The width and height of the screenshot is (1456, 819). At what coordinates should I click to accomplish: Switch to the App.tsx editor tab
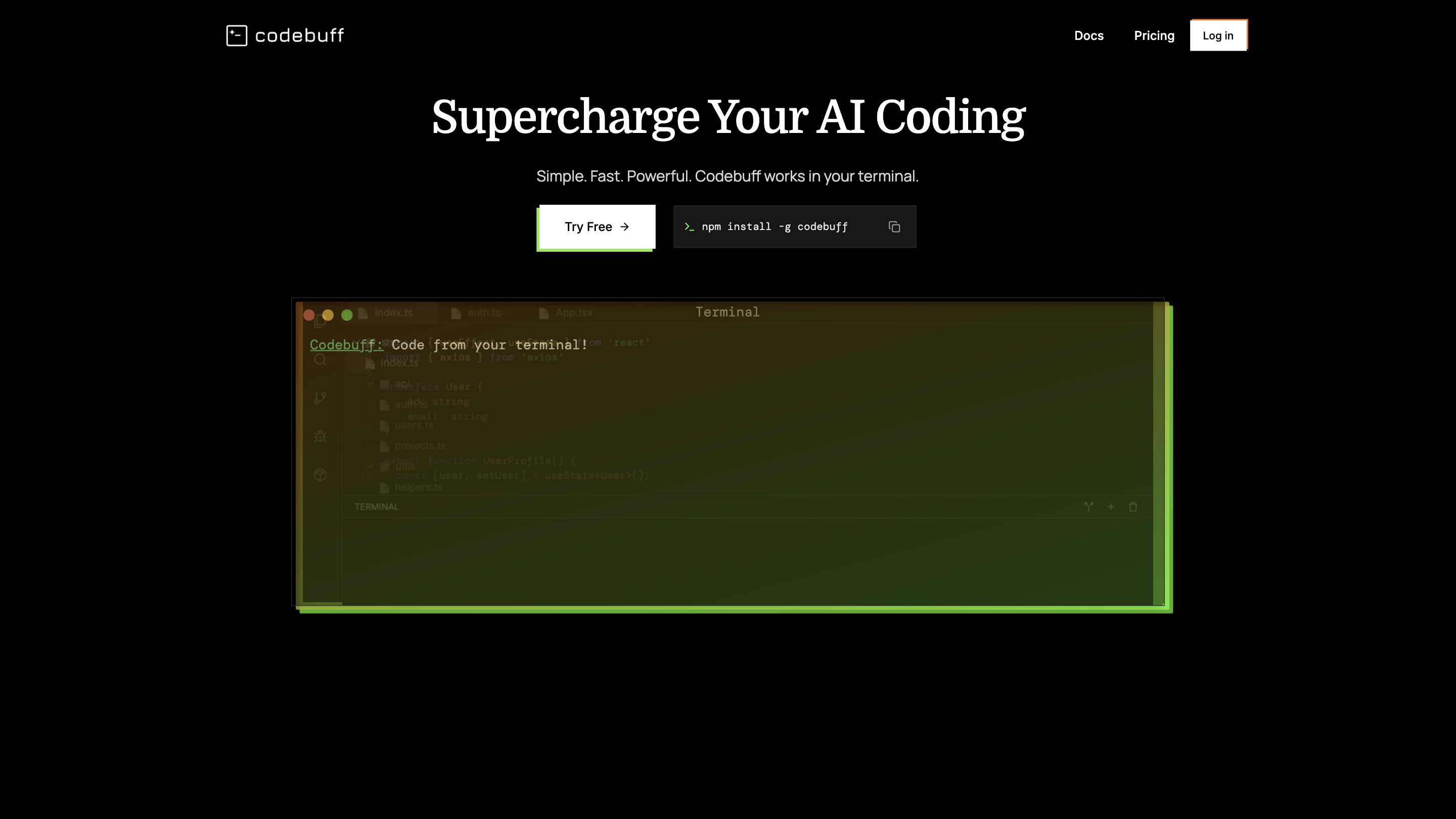(x=573, y=312)
